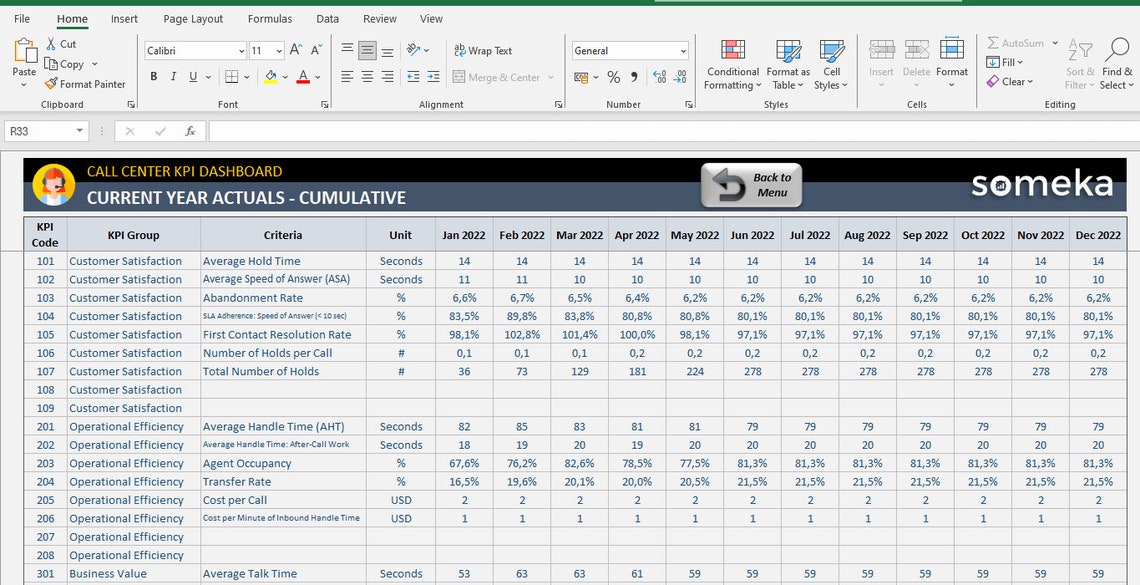
Task: Click the Back to Menu button
Action: [x=751, y=185]
